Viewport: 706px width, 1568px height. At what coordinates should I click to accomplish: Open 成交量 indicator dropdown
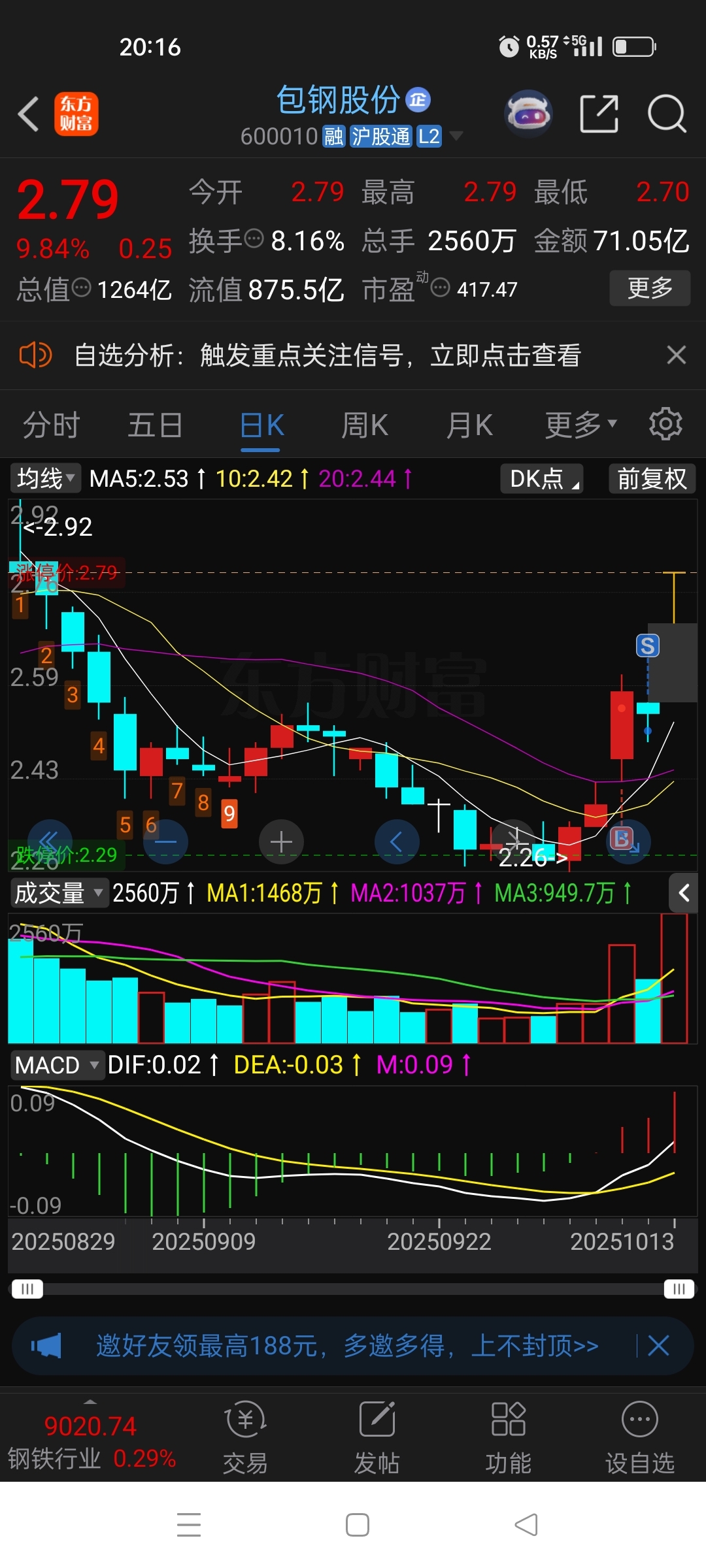[59, 892]
